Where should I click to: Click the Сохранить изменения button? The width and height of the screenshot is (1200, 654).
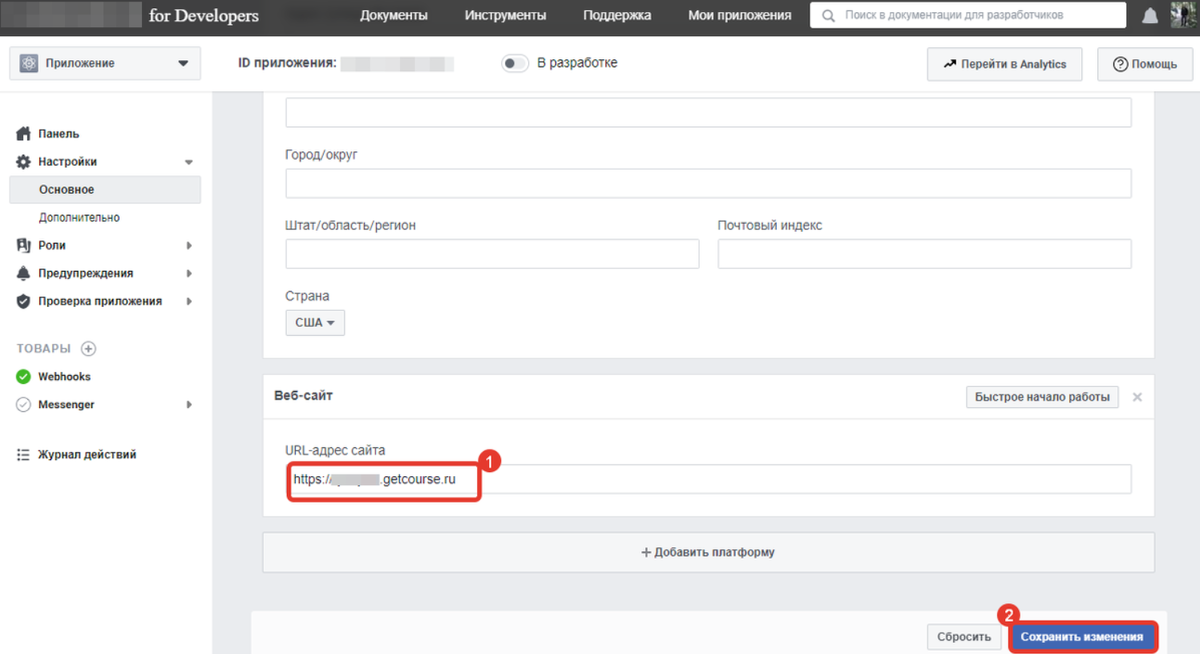pyautogui.click(x=1082, y=637)
